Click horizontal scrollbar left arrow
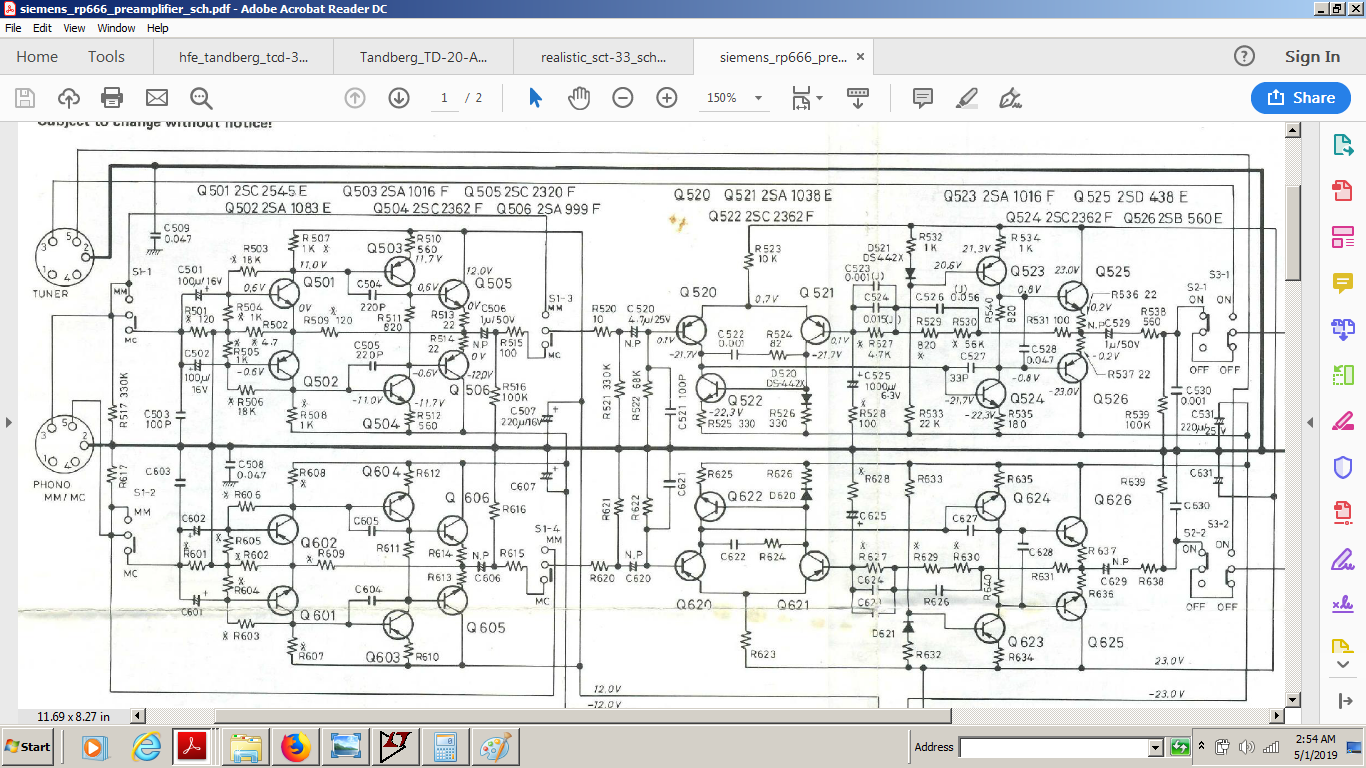This screenshot has height=768, width=1366. (138, 716)
